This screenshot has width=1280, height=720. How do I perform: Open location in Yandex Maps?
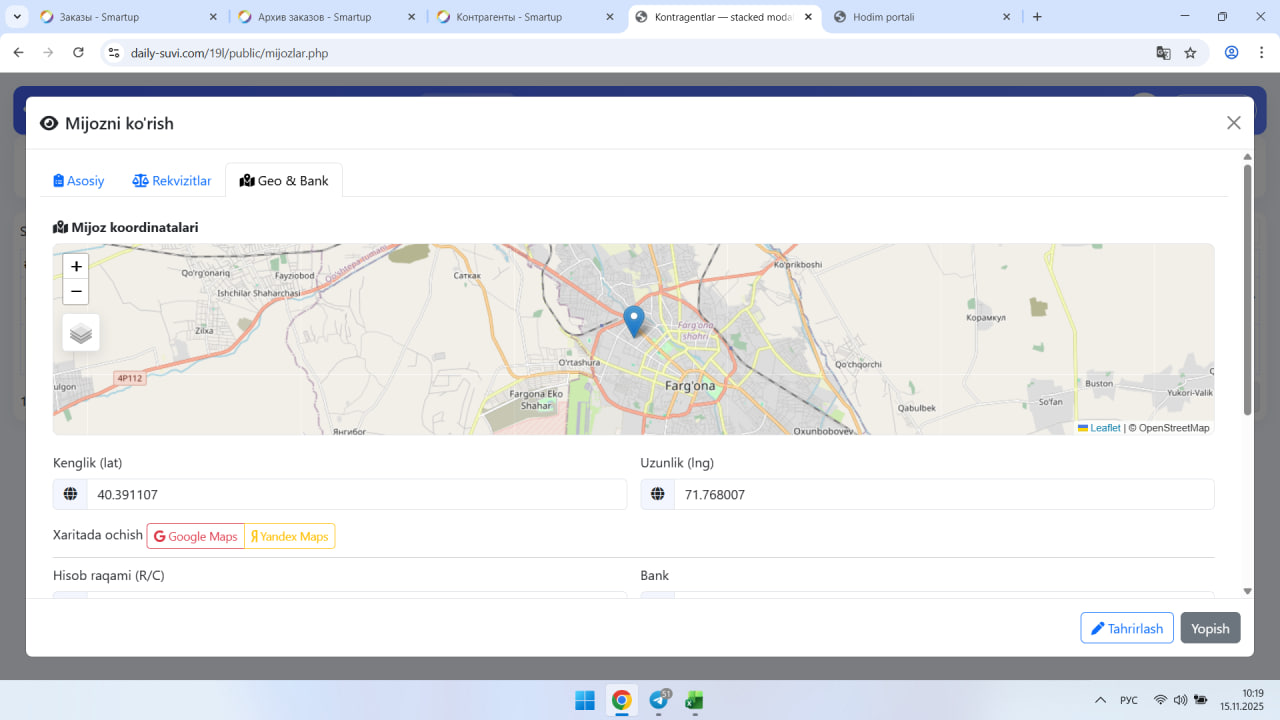290,537
